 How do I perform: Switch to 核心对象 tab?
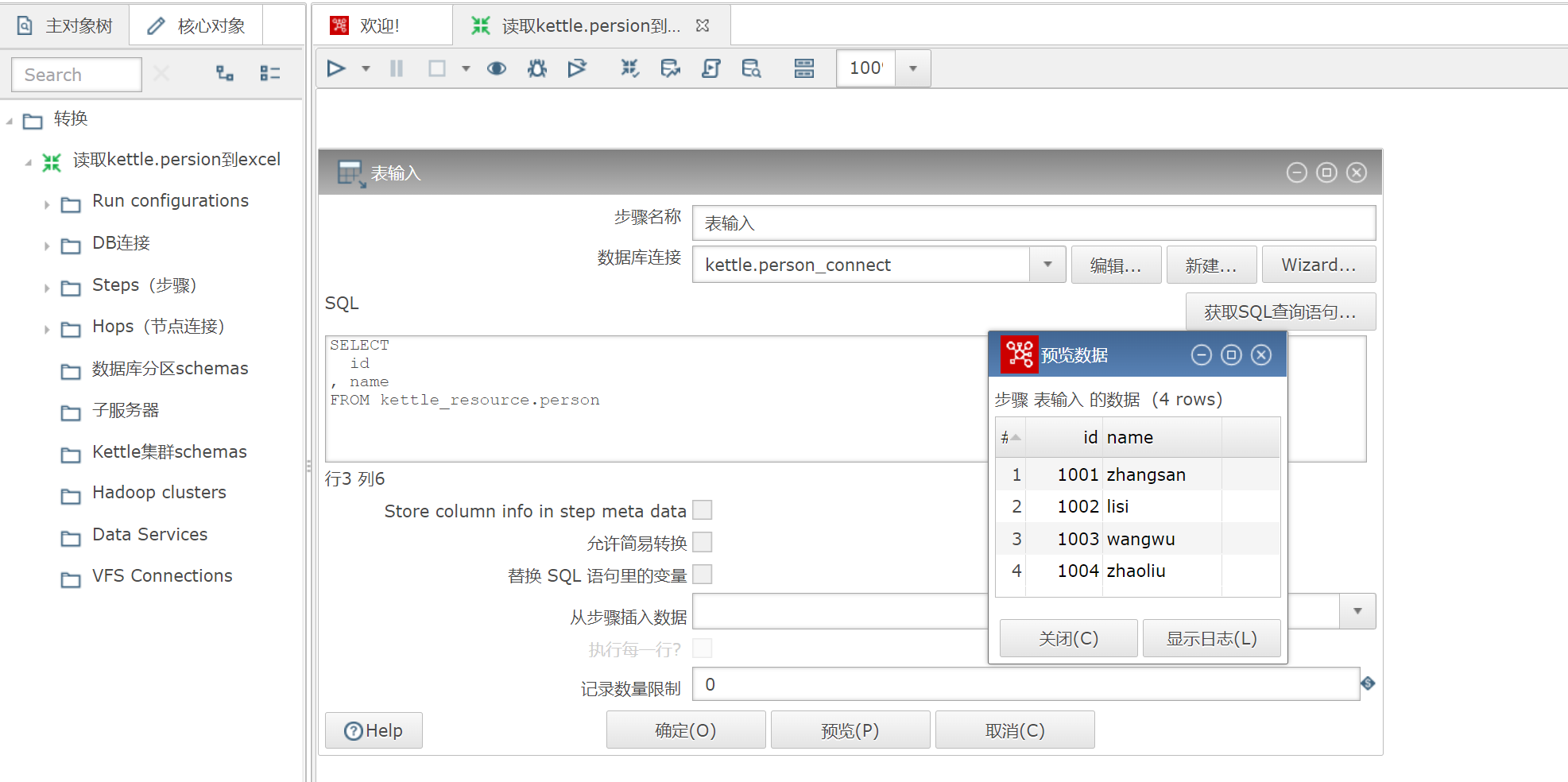click(x=196, y=26)
